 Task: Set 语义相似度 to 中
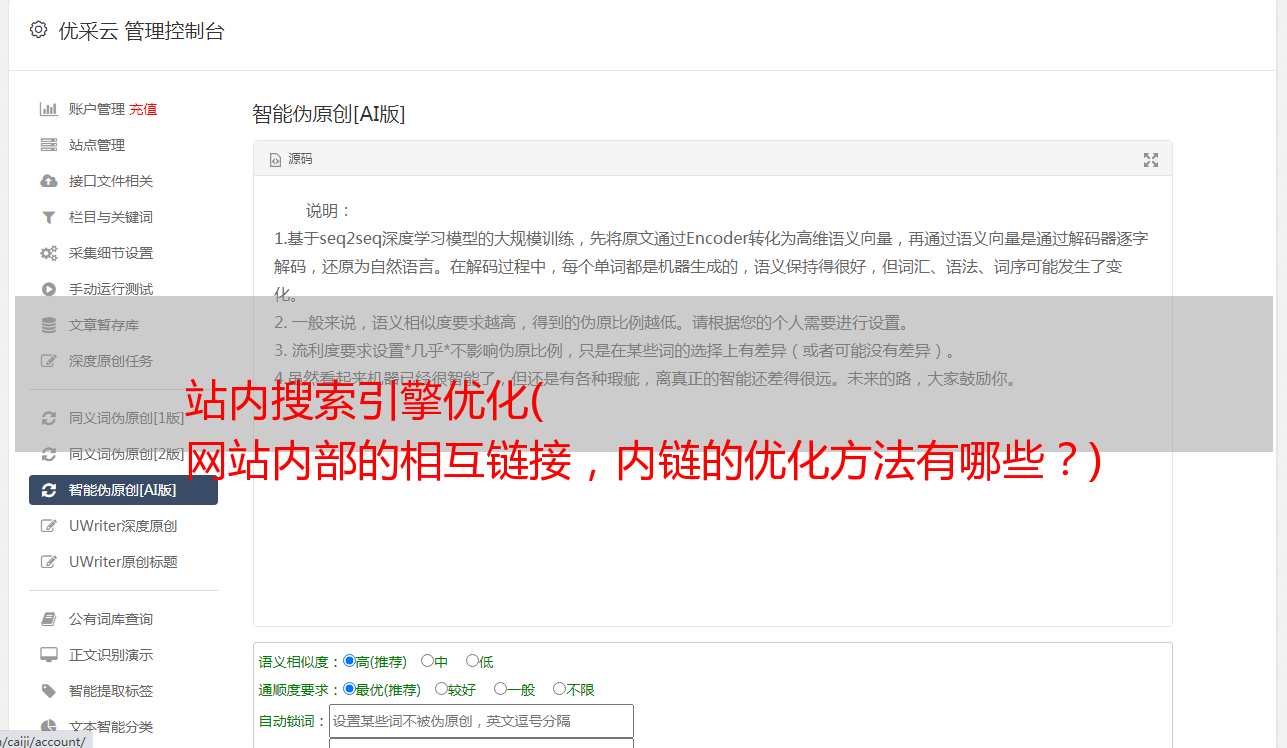(428, 661)
